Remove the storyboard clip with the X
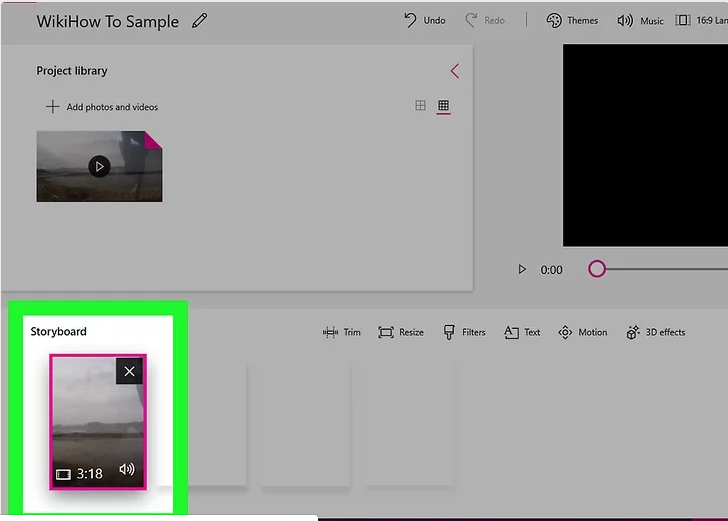The image size is (728, 521). (130, 371)
